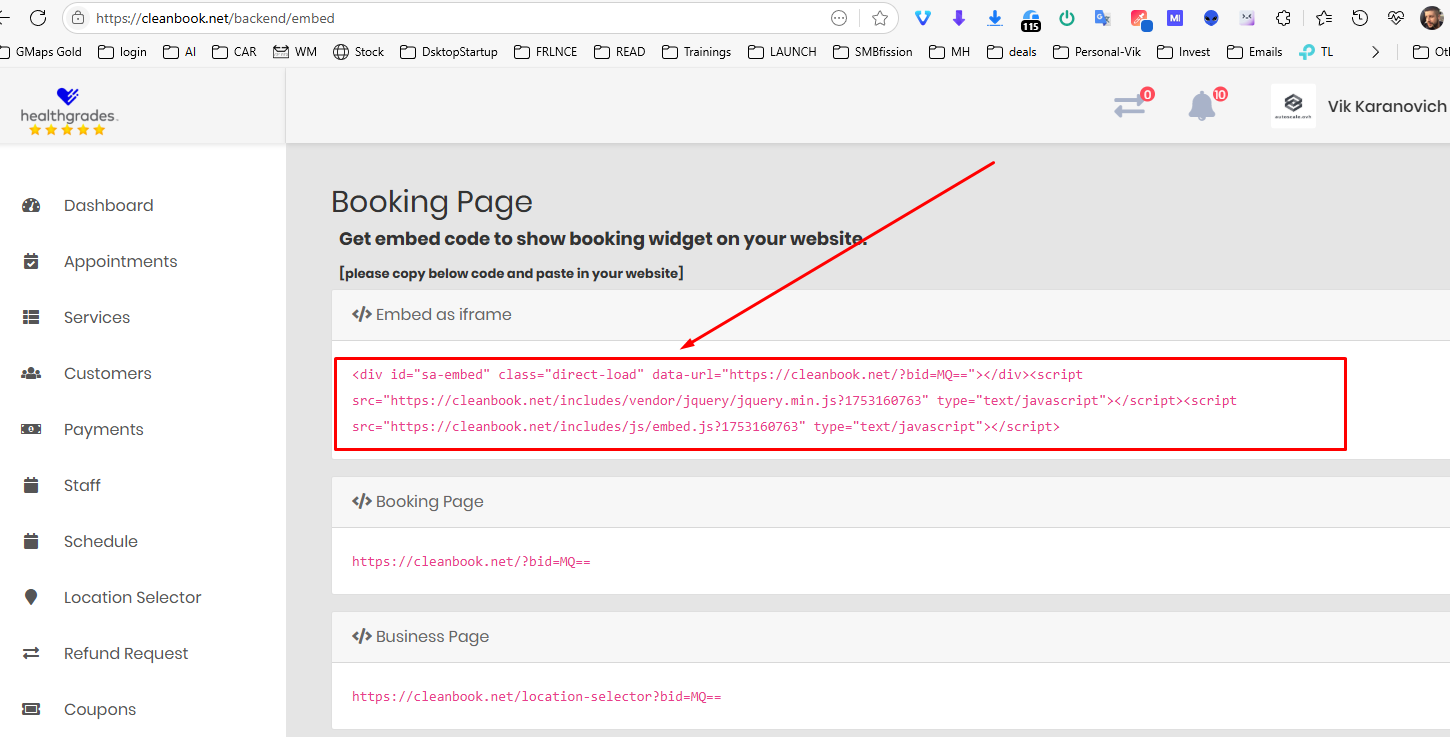The image size is (1450, 737).
Task: Click the Embed as iframe heading
Action: point(432,314)
